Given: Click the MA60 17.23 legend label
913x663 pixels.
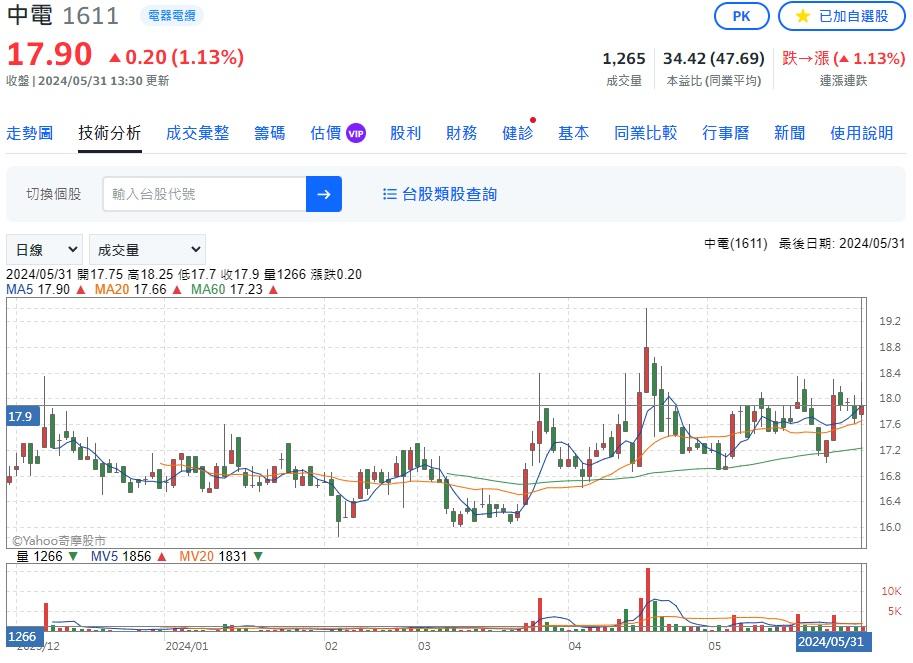Looking at the screenshot, I should (227, 289).
